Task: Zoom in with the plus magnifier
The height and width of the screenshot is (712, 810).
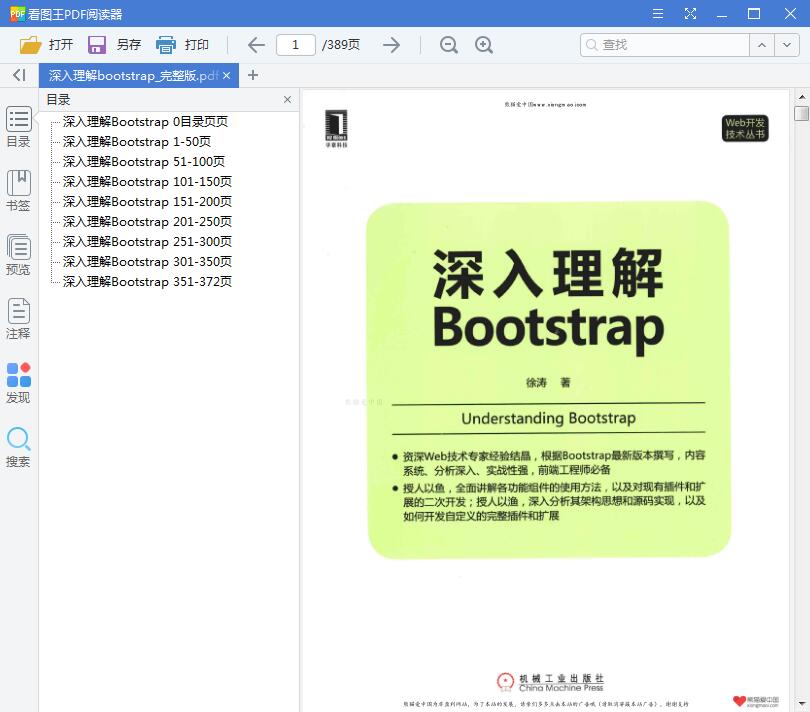Action: [x=484, y=45]
